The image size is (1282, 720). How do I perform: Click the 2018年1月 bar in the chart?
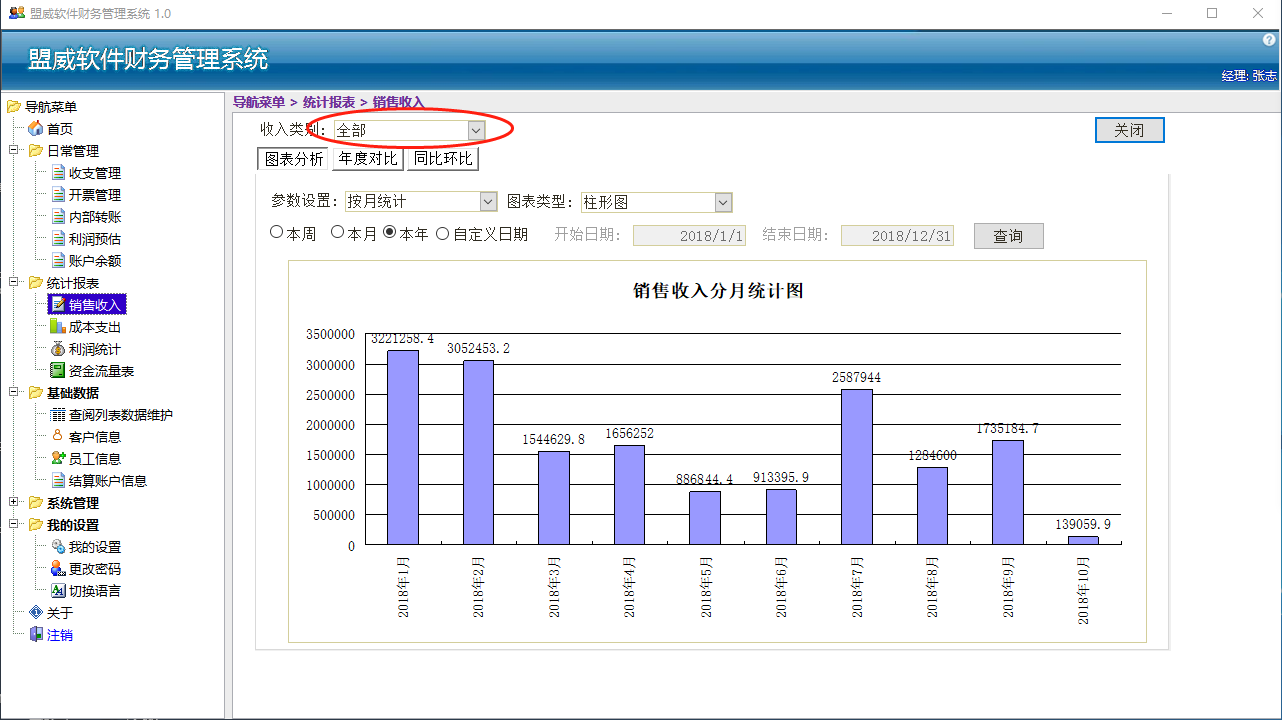click(x=403, y=447)
